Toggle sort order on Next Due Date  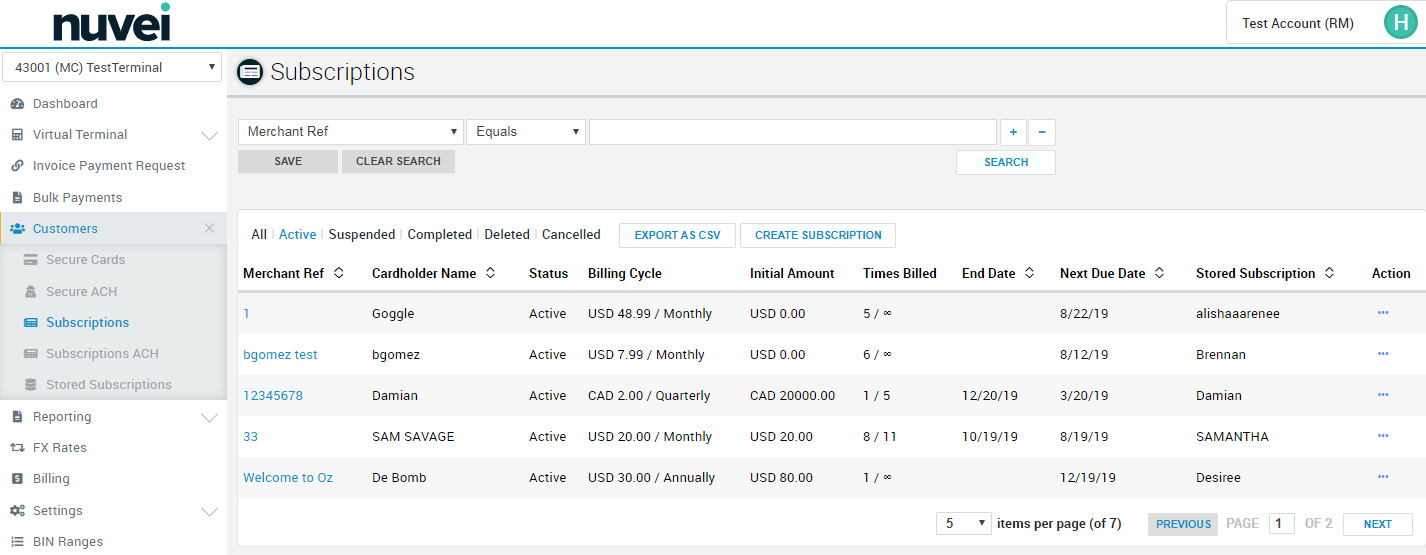(1159, 273)
